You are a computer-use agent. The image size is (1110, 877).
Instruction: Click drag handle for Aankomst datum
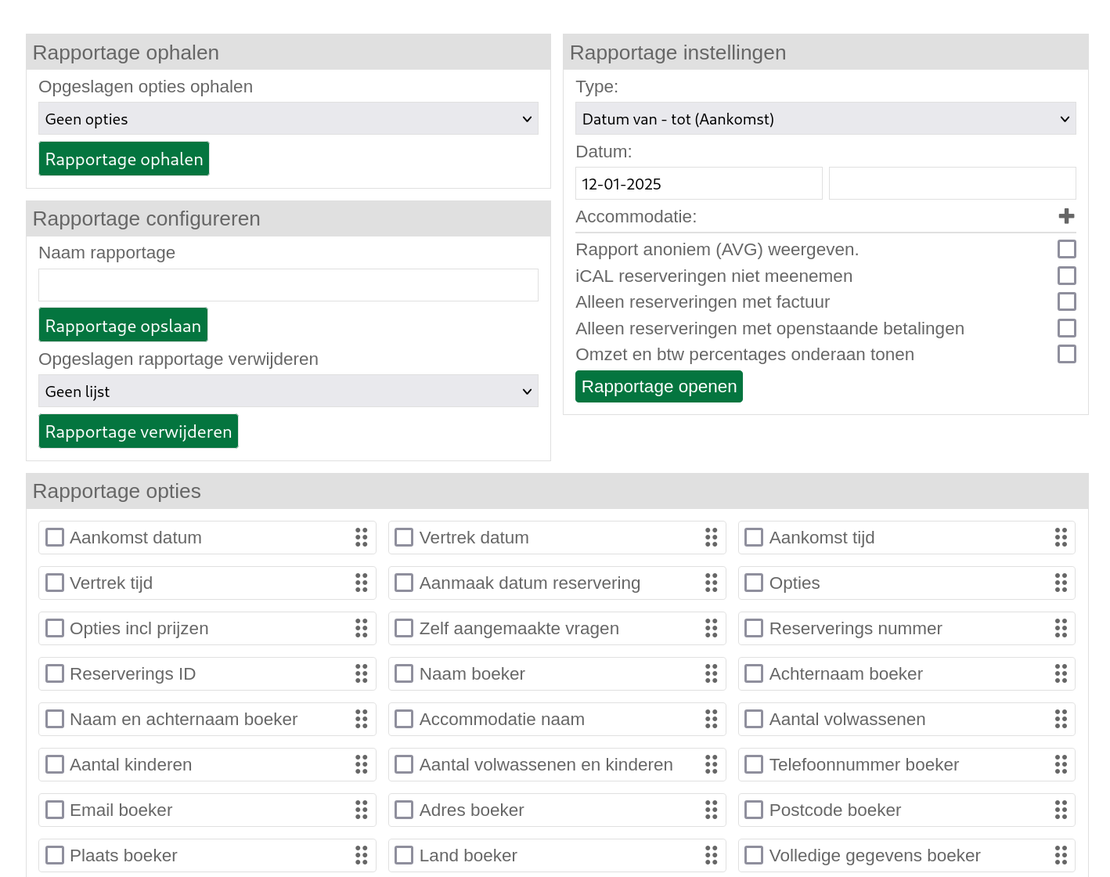click(x=361, y=537)
